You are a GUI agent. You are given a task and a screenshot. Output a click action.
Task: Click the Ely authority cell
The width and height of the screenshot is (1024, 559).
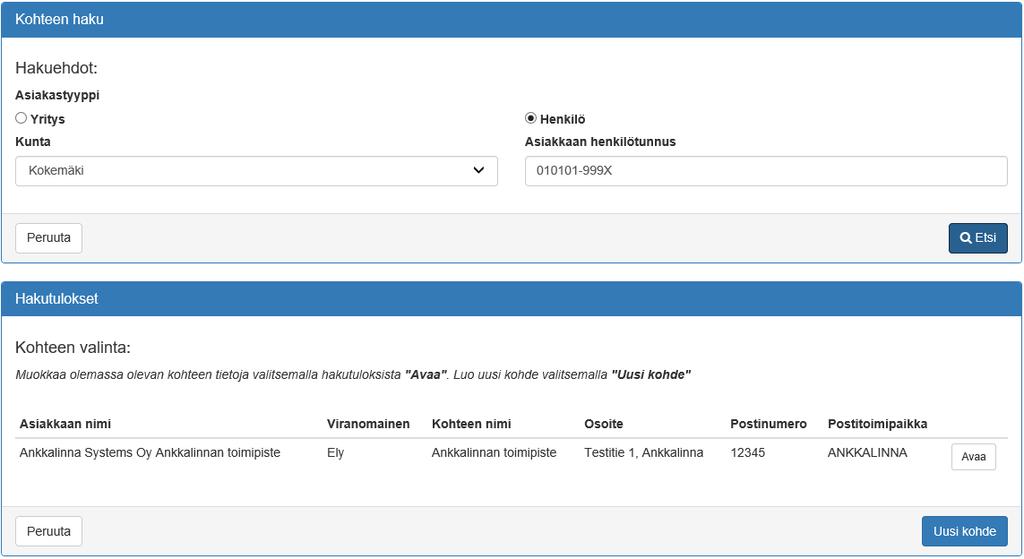336,453
